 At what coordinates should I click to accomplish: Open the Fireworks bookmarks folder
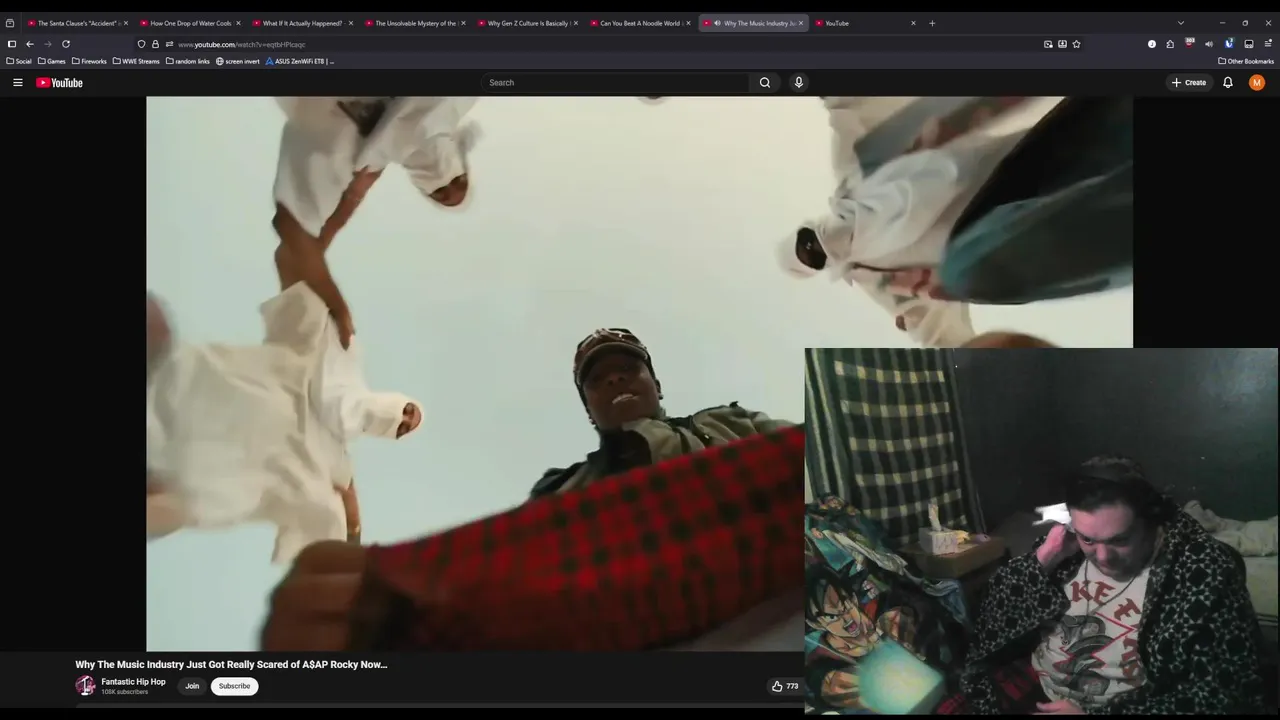pyautogui.click(x=89, y=61)
